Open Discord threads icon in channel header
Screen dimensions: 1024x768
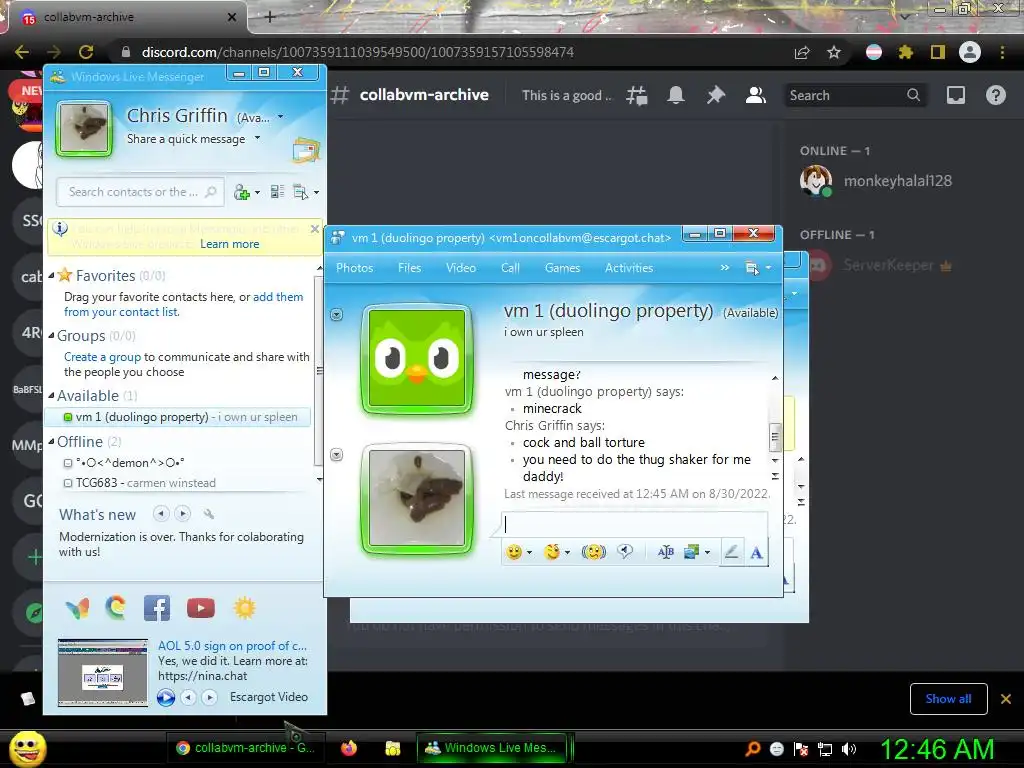pyautogui.click(x=637, y=95)
